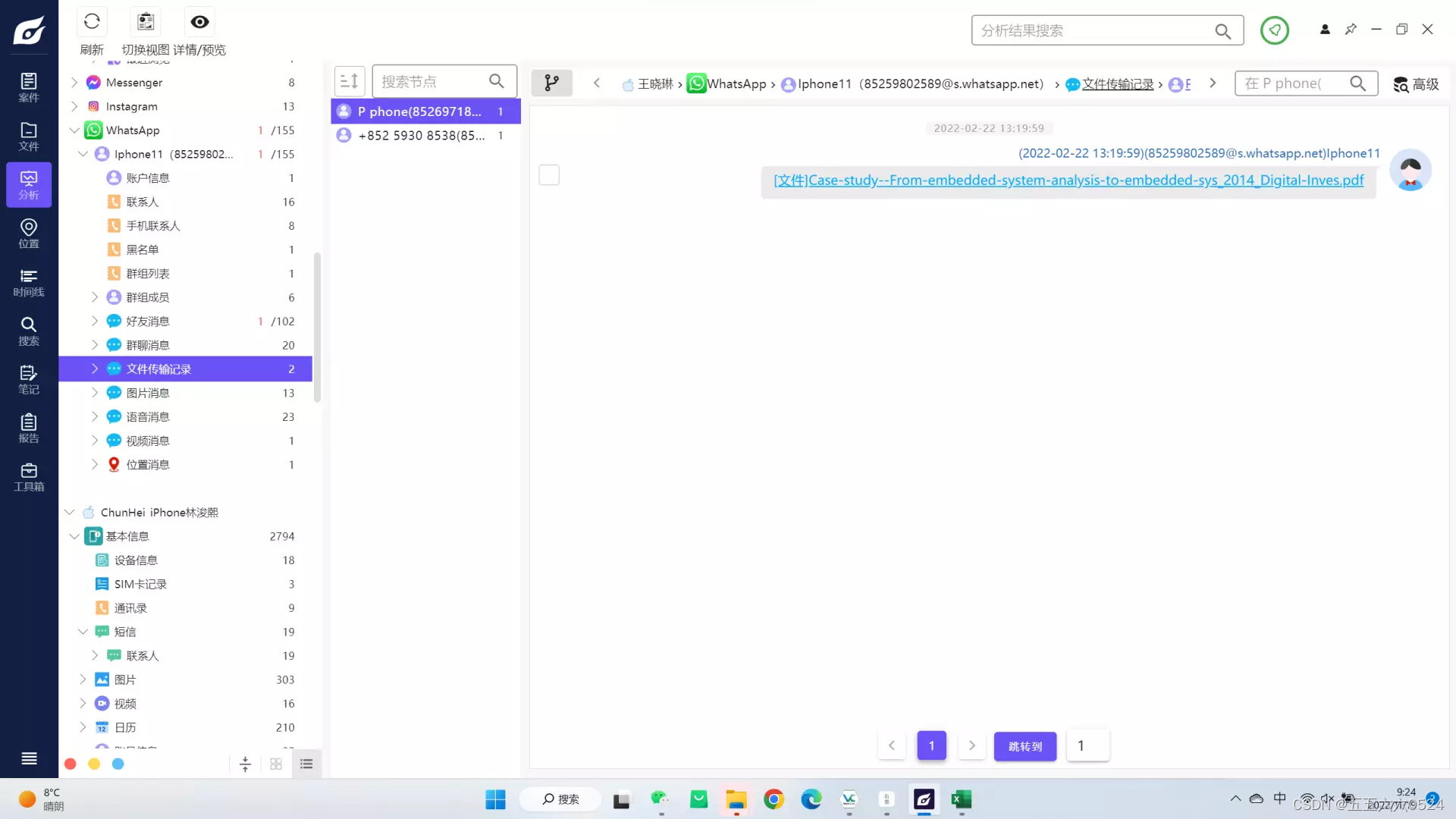This screenshot has height=819, width=1456.
Task: Expand the 好友消息 tree node
Action: click(x=95, y=322)
